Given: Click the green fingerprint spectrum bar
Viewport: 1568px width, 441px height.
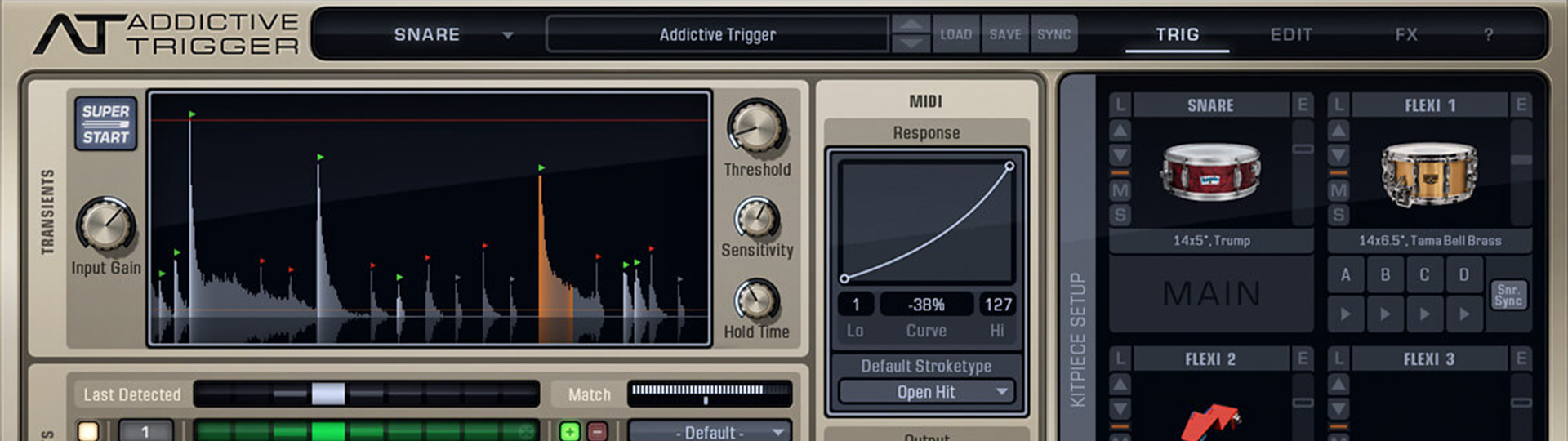Looking at the screenshot, I should tap(366, 431).
